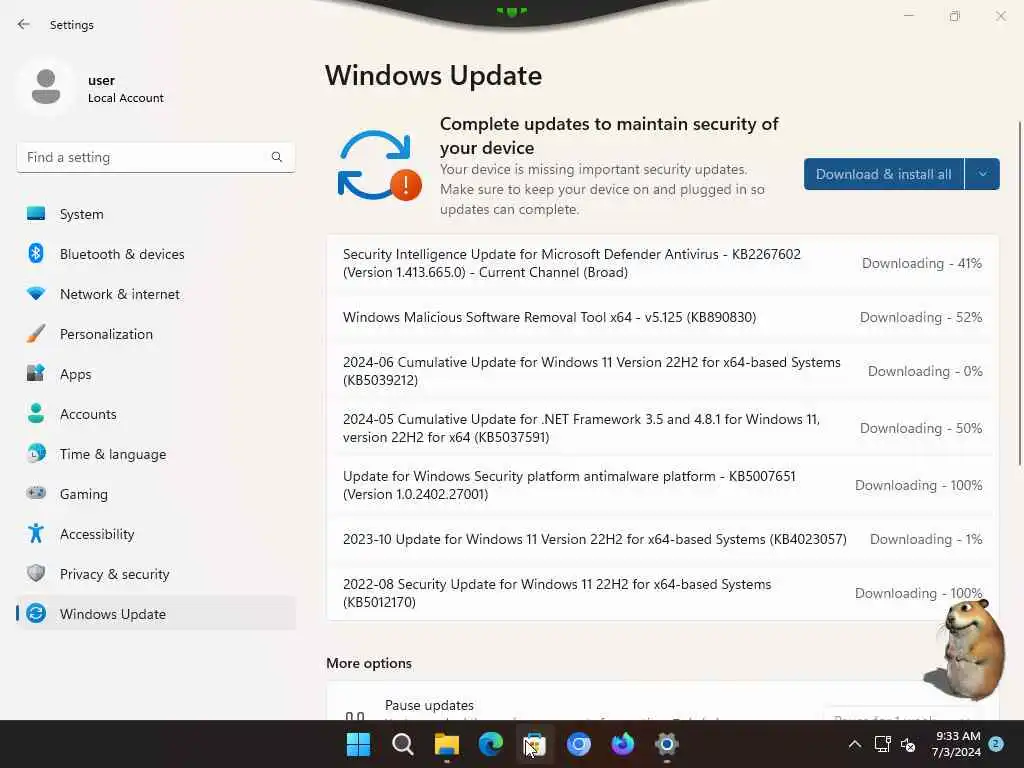Click the Bluetooth icon in sidebar

36,253
